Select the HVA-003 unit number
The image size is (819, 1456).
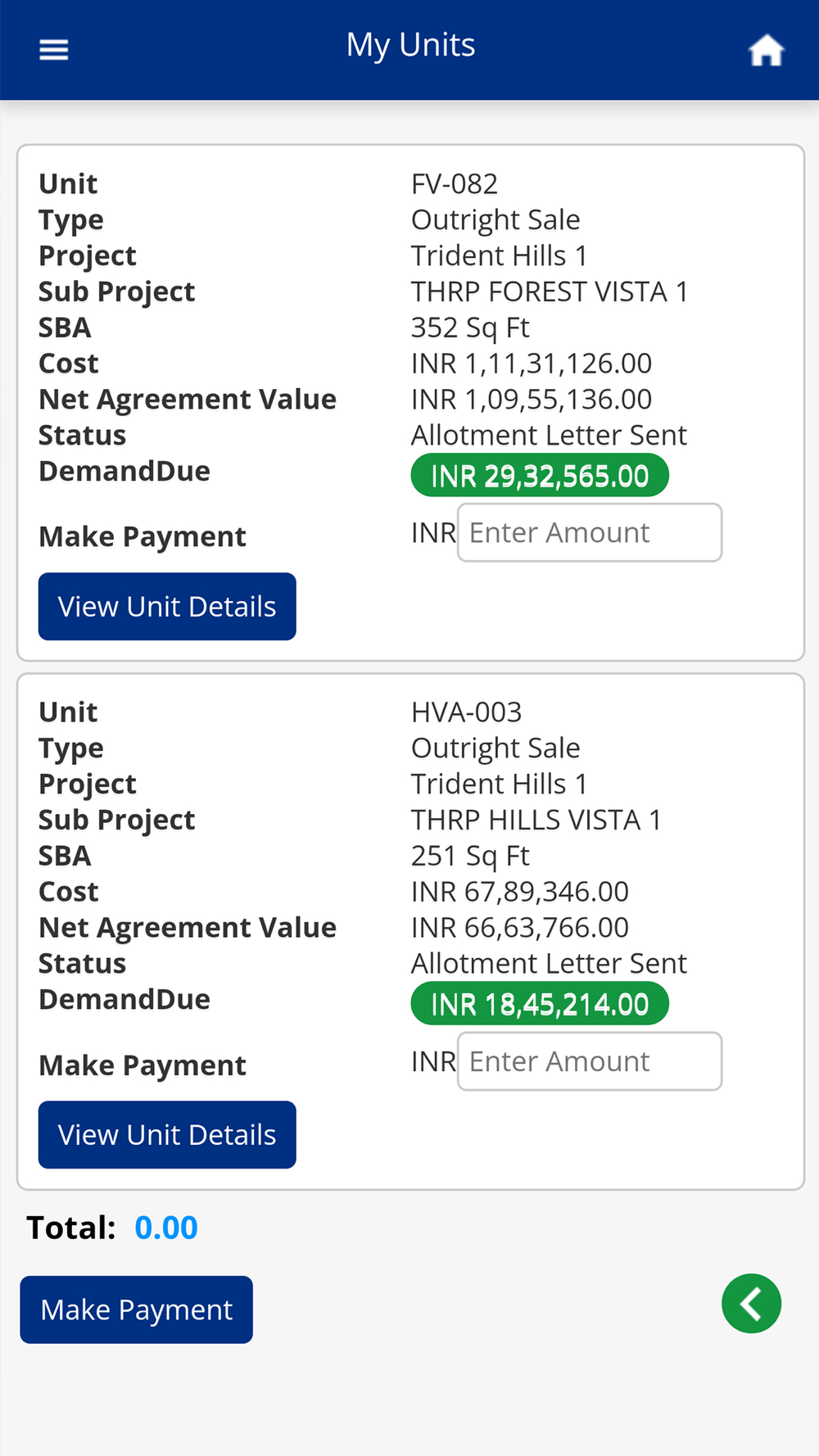(466, 712)
